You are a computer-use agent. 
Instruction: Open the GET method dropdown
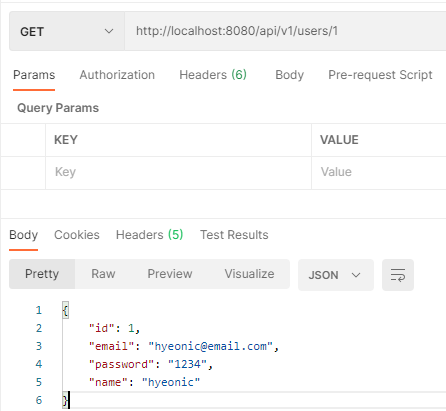(67, 31)
